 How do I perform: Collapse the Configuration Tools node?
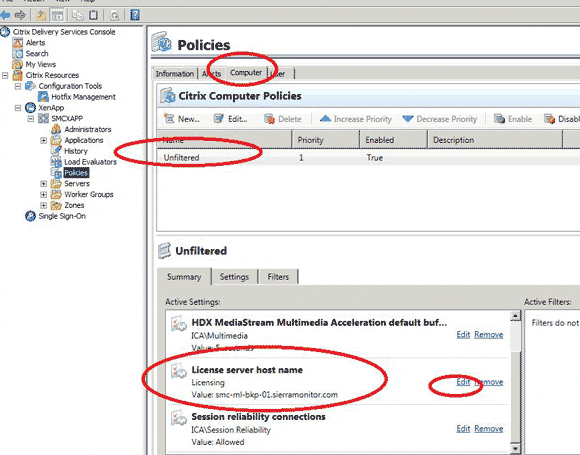[18, 86]
